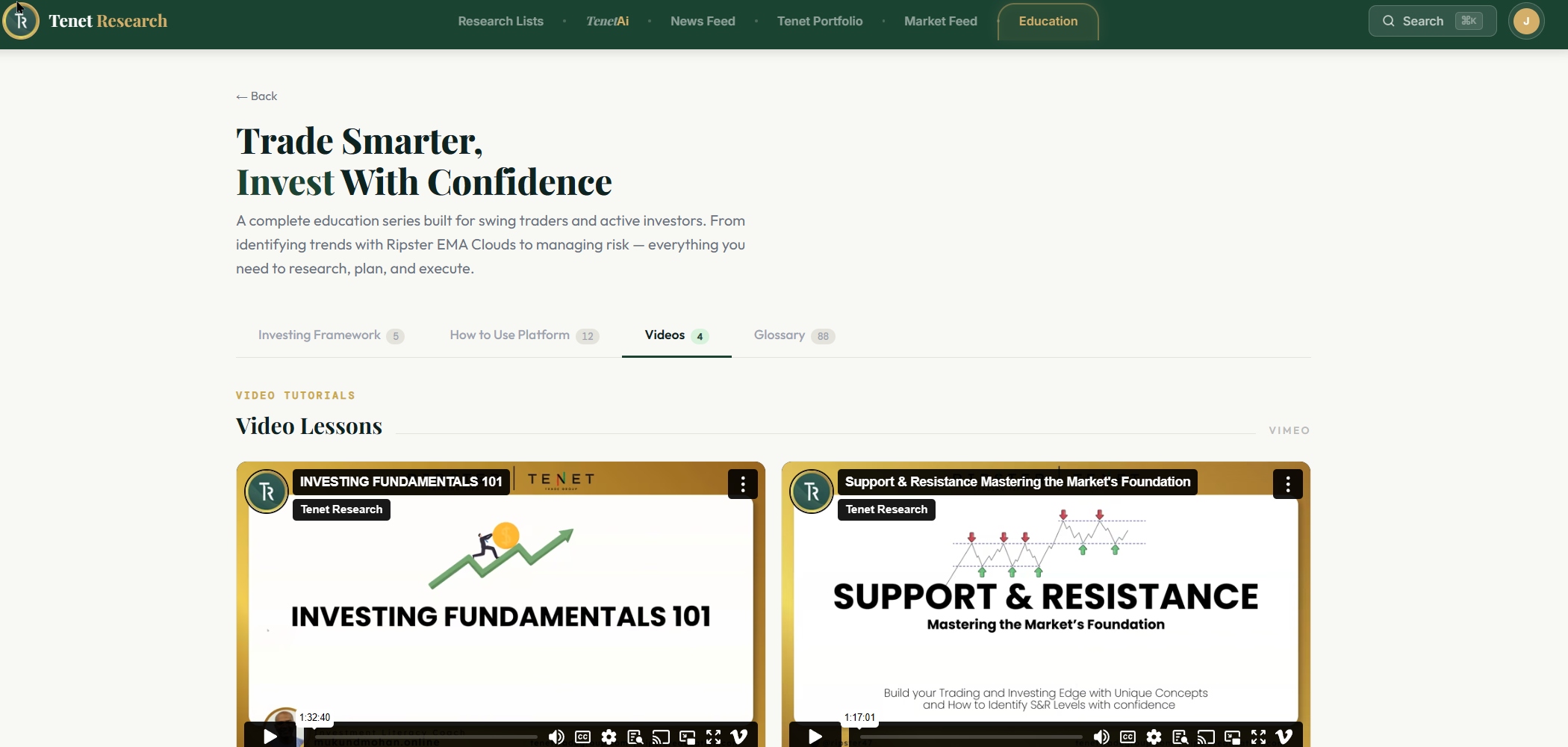Click the Support & Resistance video title
The height and width of the screenshot is (747, 1568).
[x=1018, y=482]
